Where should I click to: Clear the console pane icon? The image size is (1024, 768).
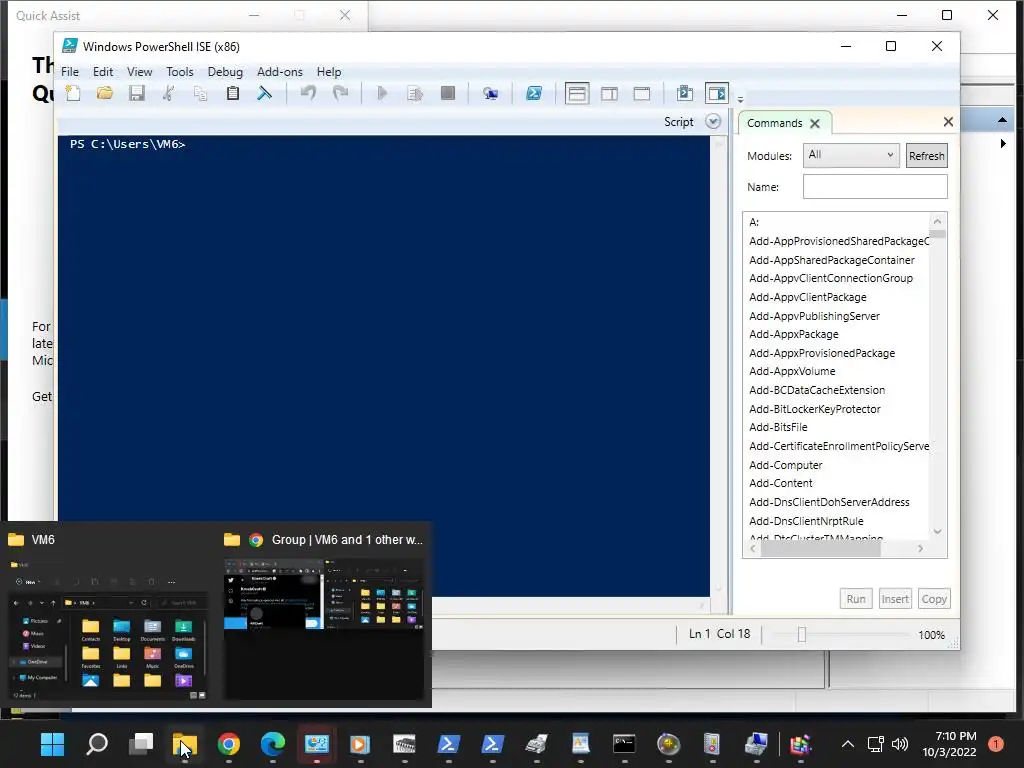point(264,93)
